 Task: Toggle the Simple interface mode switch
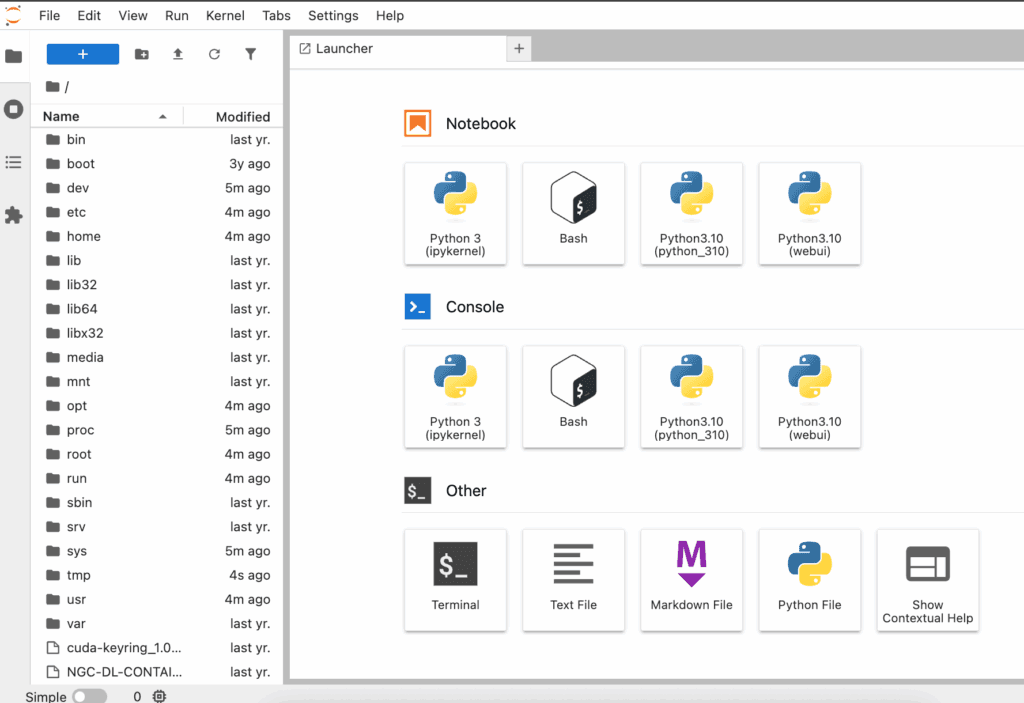(89, 696)
